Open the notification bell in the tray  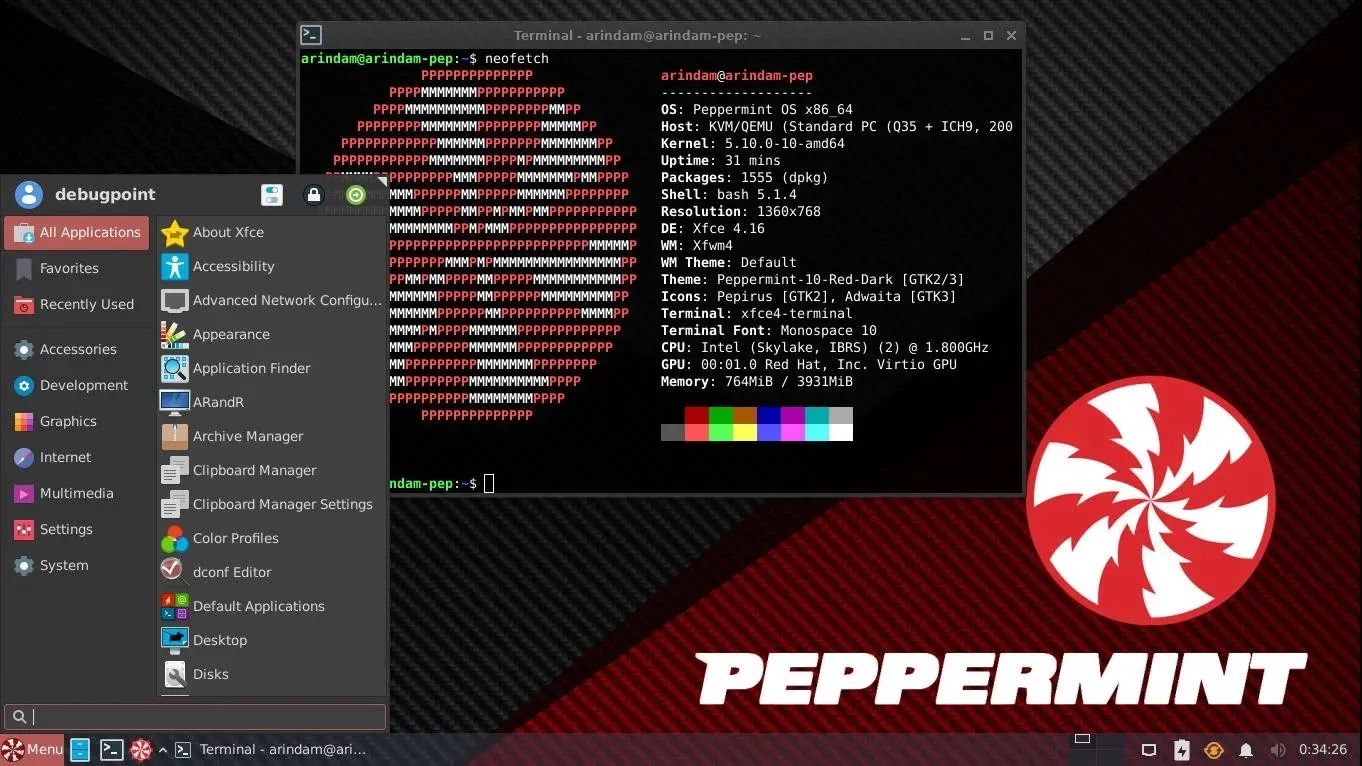click(x=1245, y=749)
